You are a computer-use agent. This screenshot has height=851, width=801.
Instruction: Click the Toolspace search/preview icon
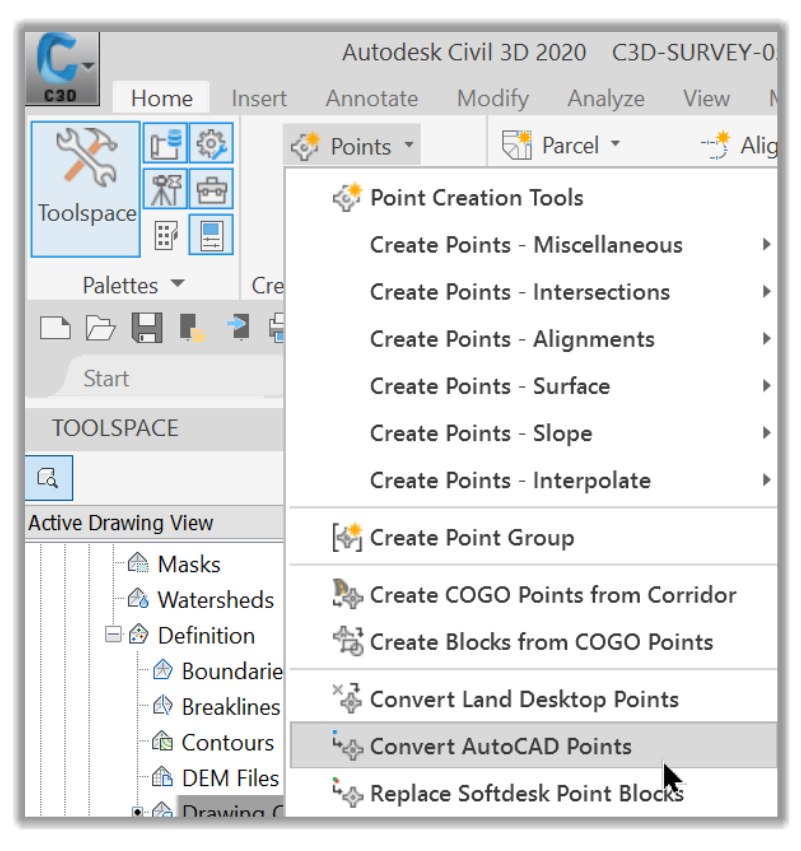coord(48,478)
